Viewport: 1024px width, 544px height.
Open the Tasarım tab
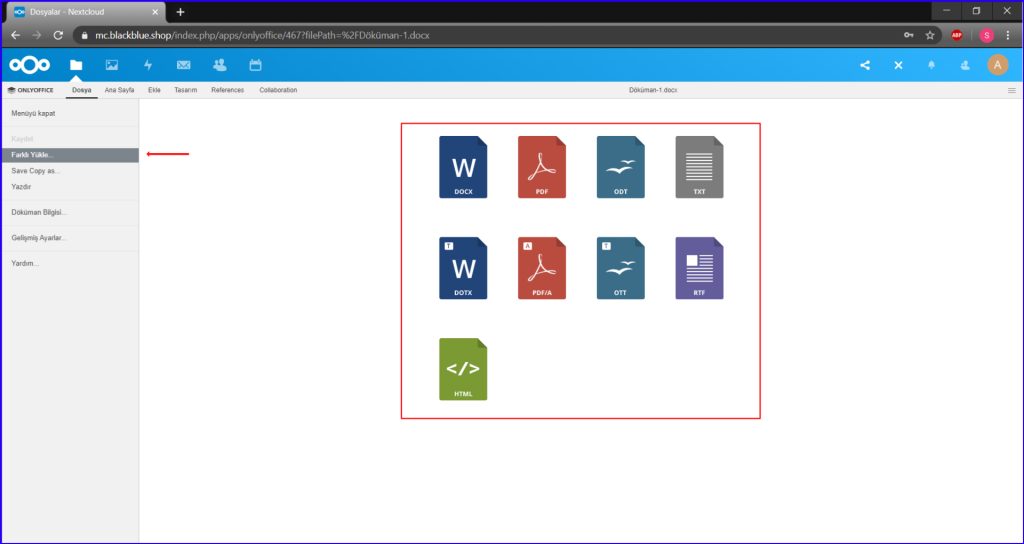pyautogui.click(x=186, y=90)
